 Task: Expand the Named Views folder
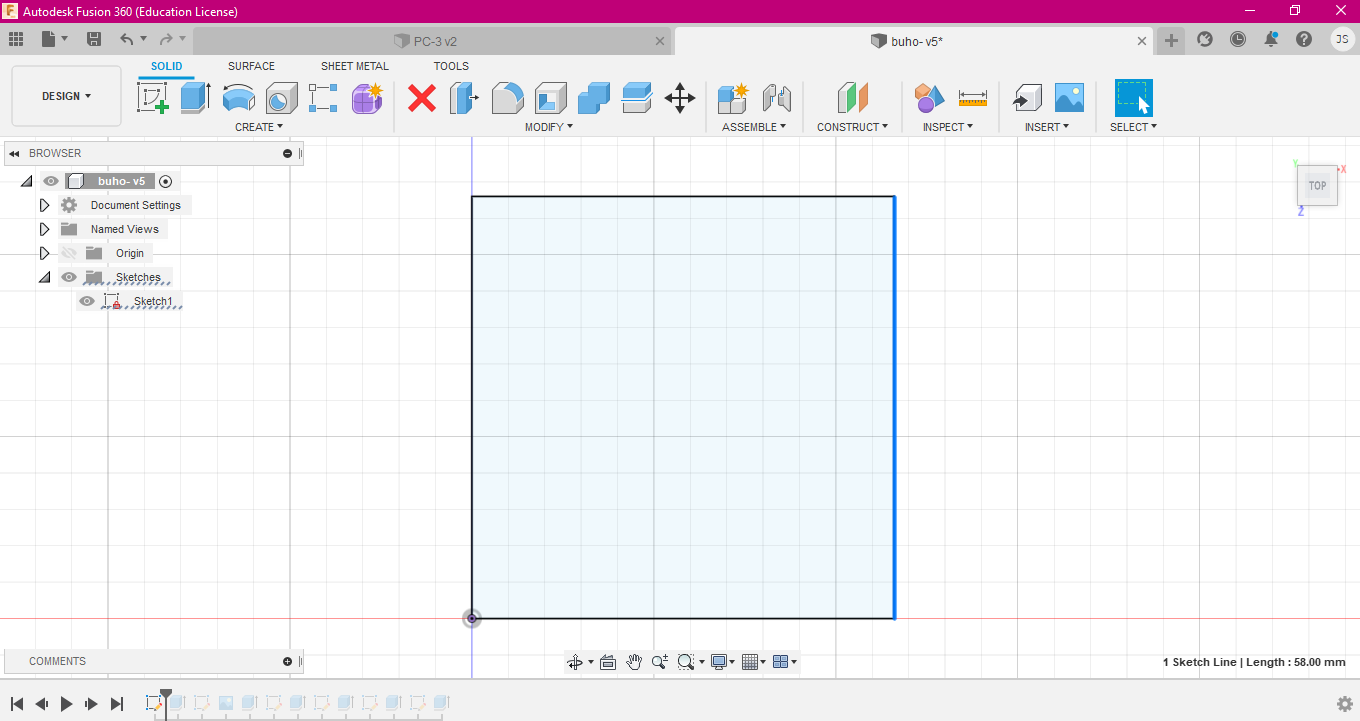click(44, 229)
